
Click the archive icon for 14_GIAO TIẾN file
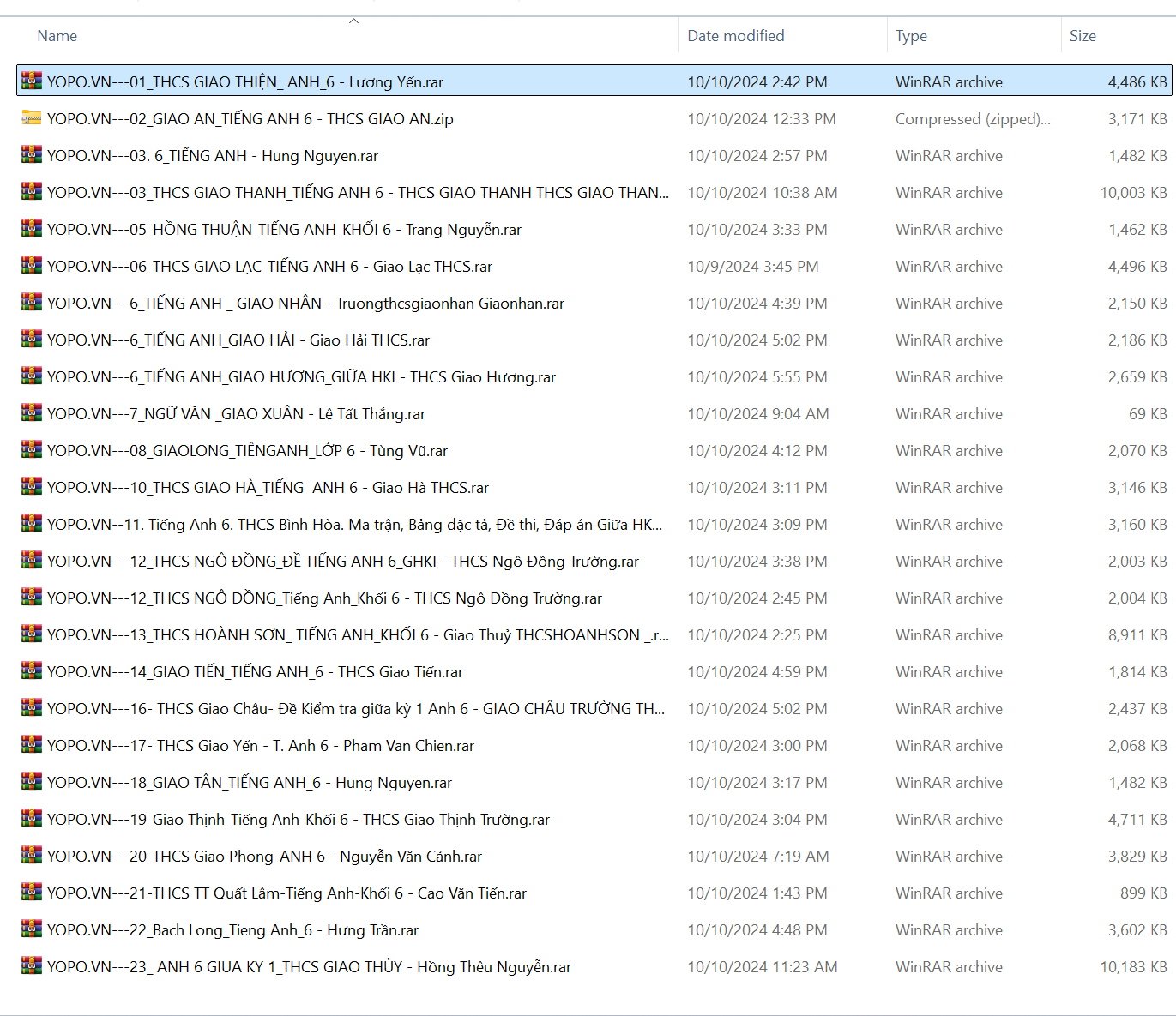32,671
